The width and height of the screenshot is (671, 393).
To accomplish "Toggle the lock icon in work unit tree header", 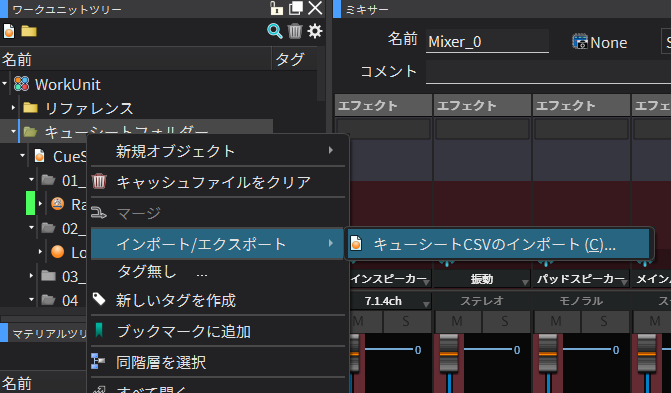I will click(276, 8).
